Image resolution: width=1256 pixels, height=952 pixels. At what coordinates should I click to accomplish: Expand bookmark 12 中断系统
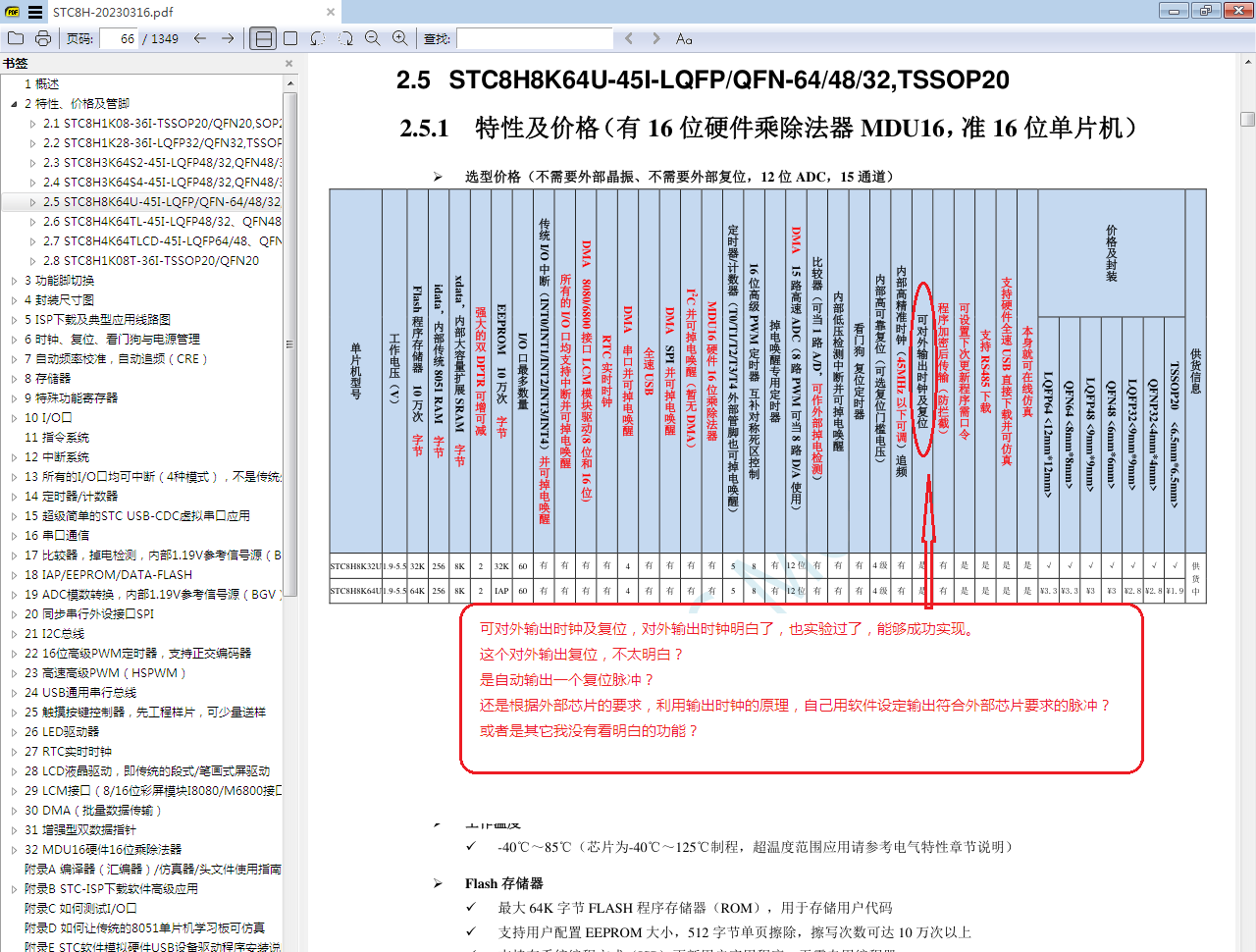(x=14, y=456)
